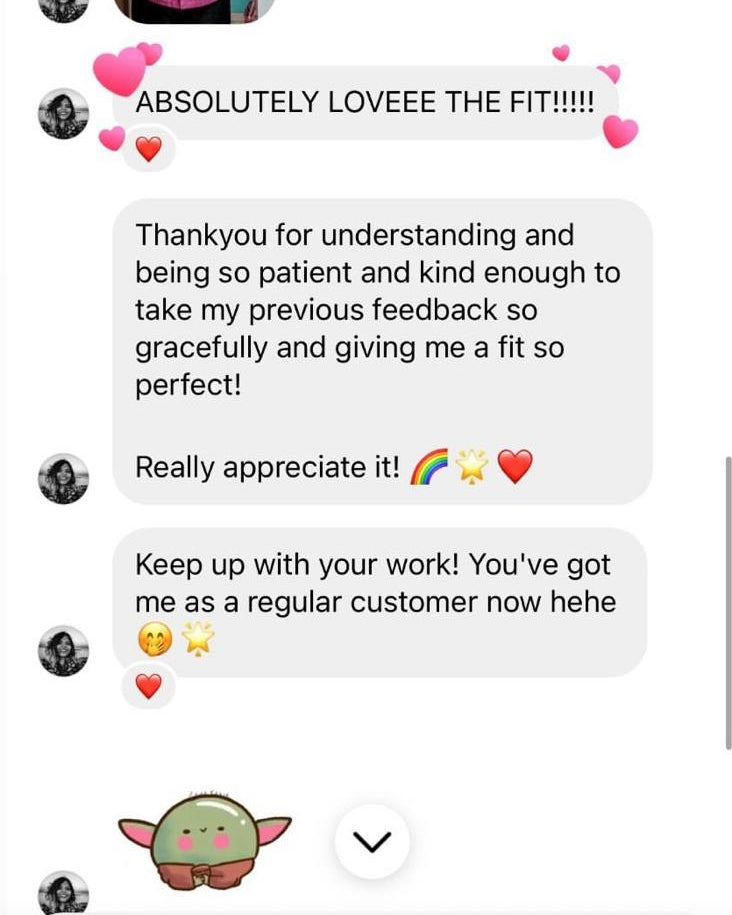Select the 'ABSOLUTELY LOVEEE THE FIT!!!!!' message bubble
This screenshot has height=915, width=732.
pyautogui.click(x=365, y=103)
